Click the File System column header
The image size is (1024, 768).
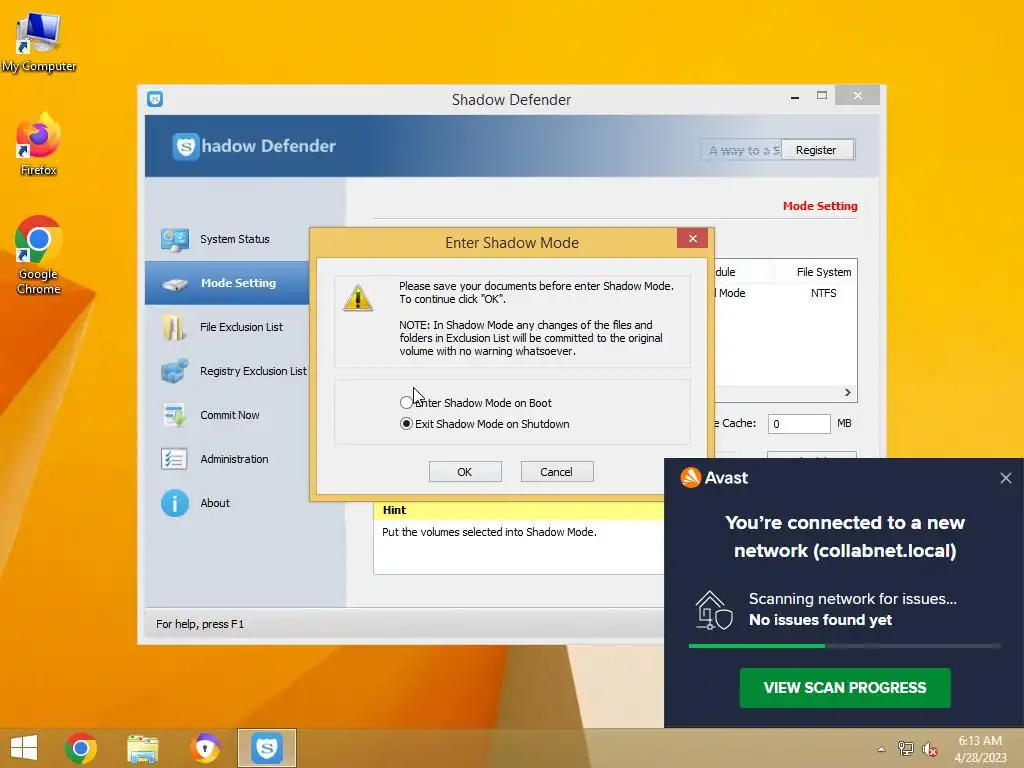tap(824, 272)
